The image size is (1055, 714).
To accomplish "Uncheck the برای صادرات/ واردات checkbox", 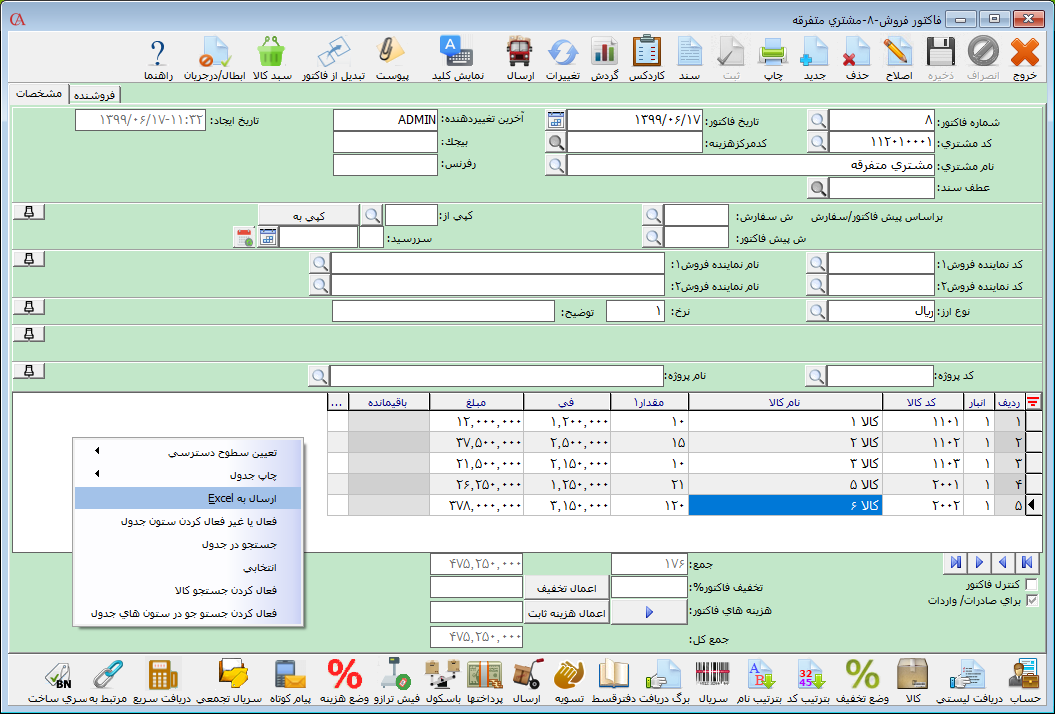I will coord(1033,601).
